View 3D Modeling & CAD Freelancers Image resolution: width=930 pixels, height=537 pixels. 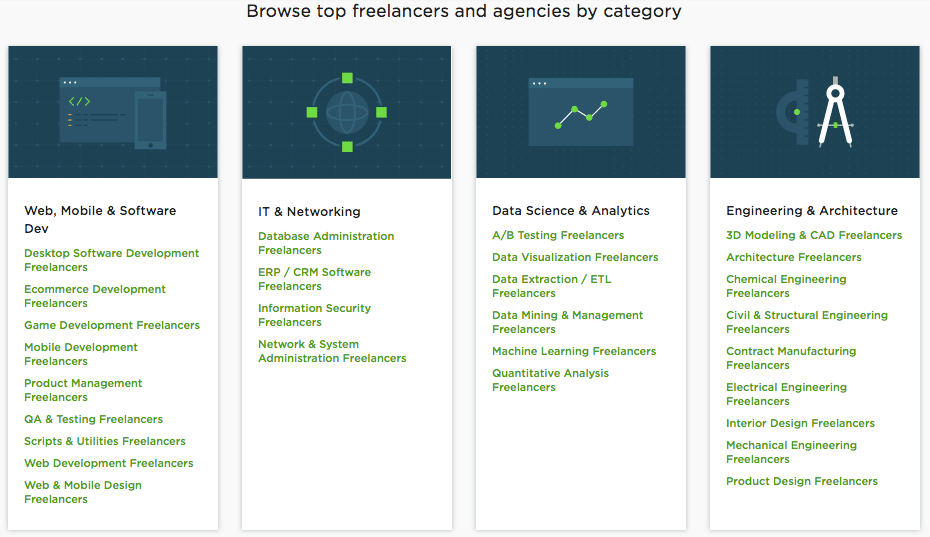tap(814, 236)
